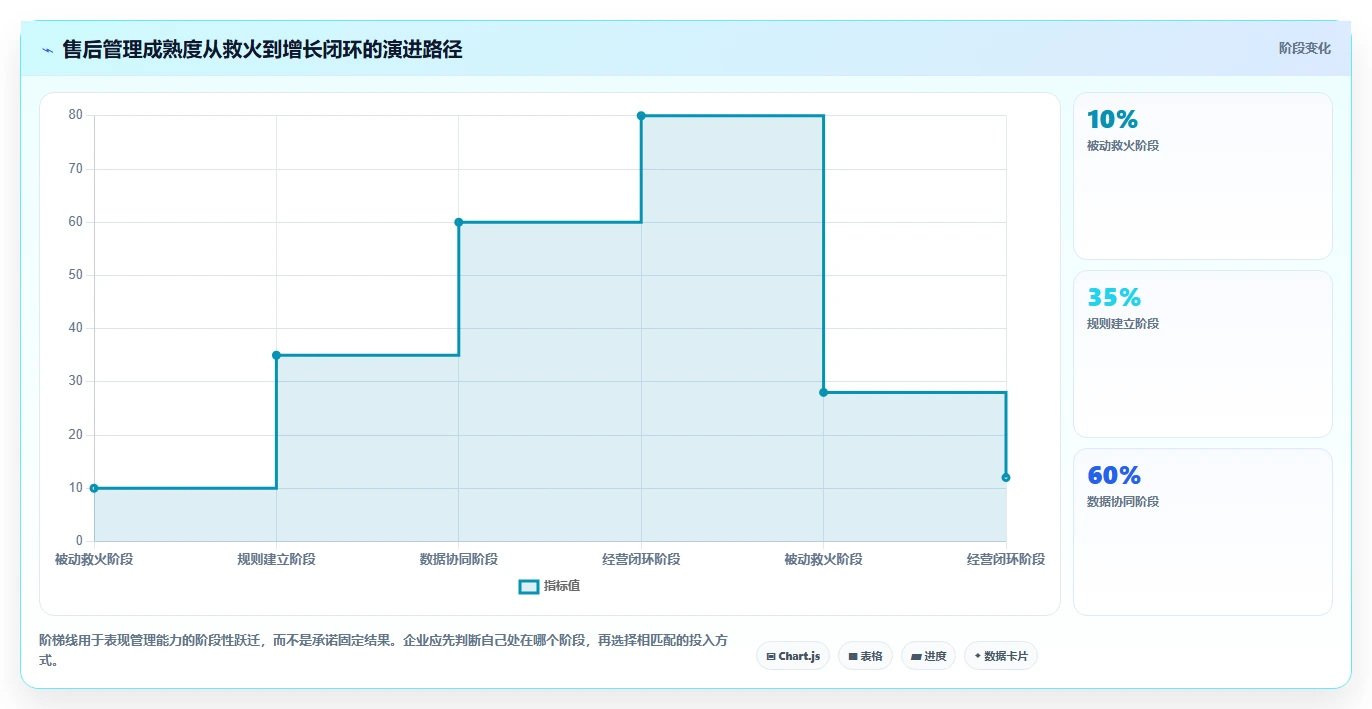The image size is (1372, 709).
Task: Click the y-axis value 50
Action: (76, 275)
